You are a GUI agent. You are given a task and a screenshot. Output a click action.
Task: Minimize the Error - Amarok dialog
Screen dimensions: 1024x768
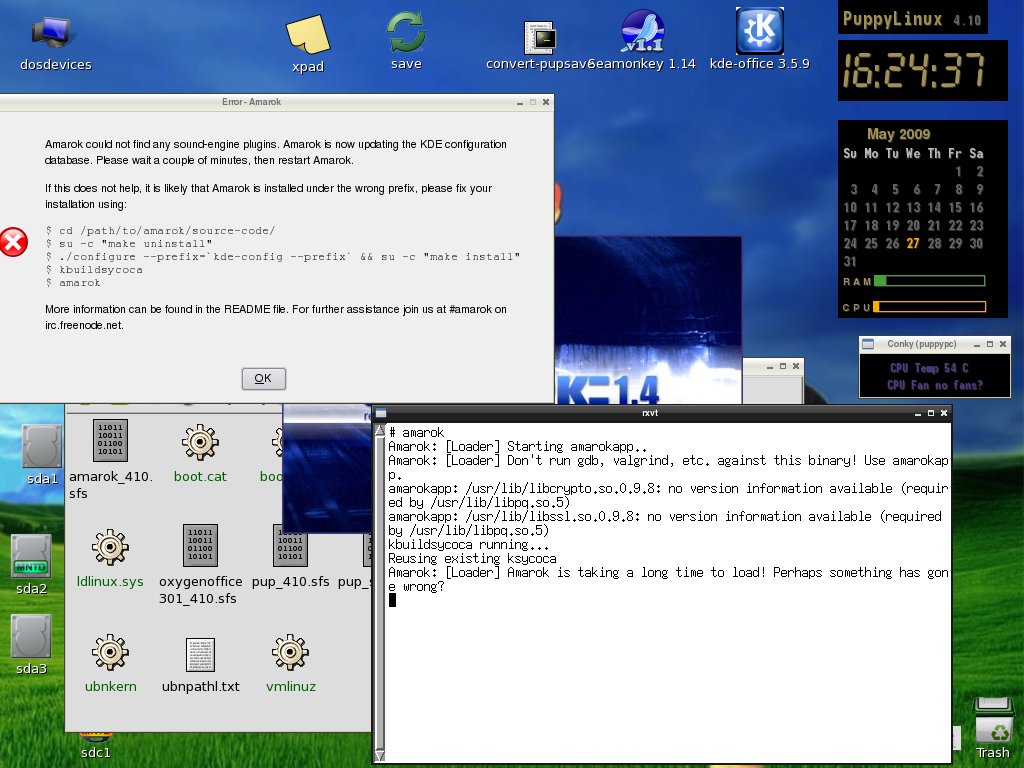520,103
